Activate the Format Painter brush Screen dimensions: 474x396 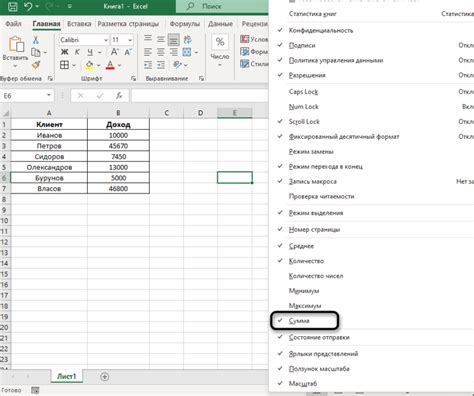point(36,65)
